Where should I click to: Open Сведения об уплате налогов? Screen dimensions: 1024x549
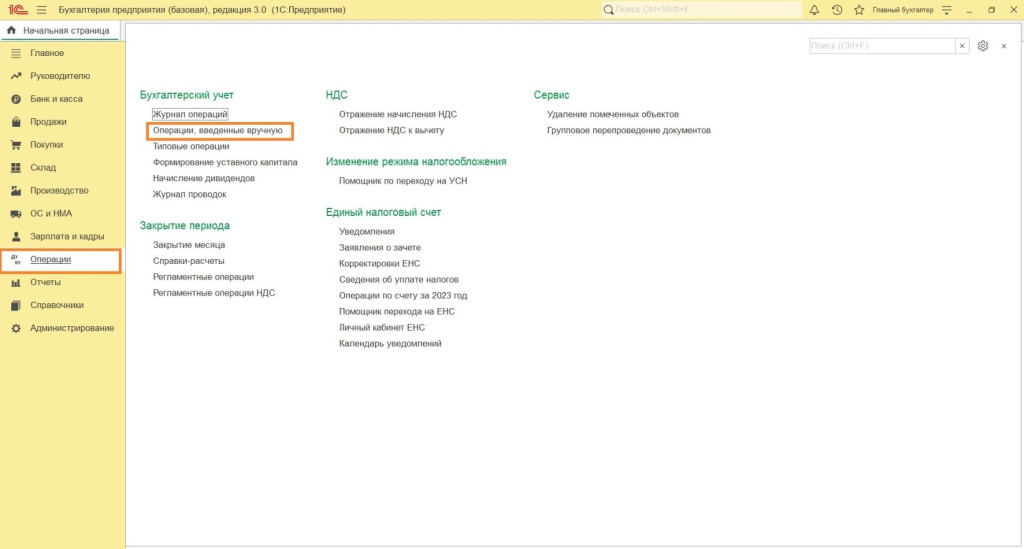click(398, 279)
